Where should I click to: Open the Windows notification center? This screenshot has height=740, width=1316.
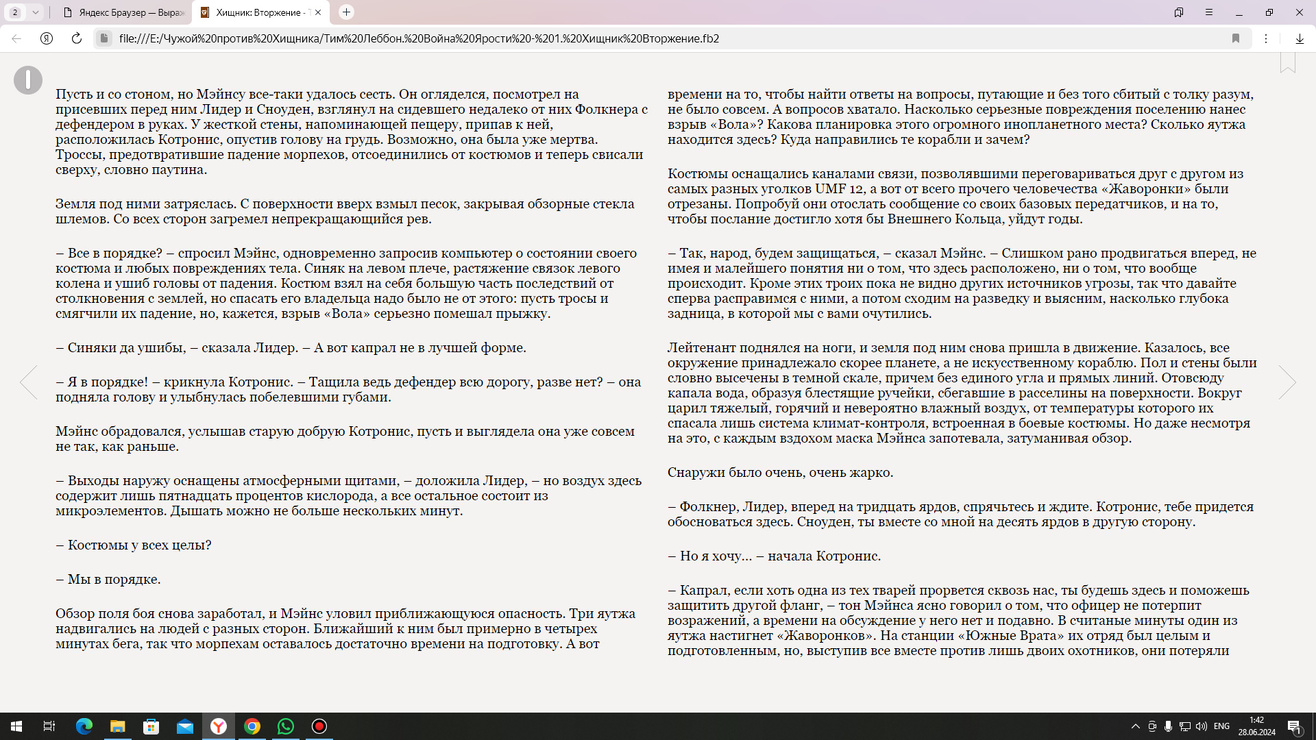tap(1295, 726)
